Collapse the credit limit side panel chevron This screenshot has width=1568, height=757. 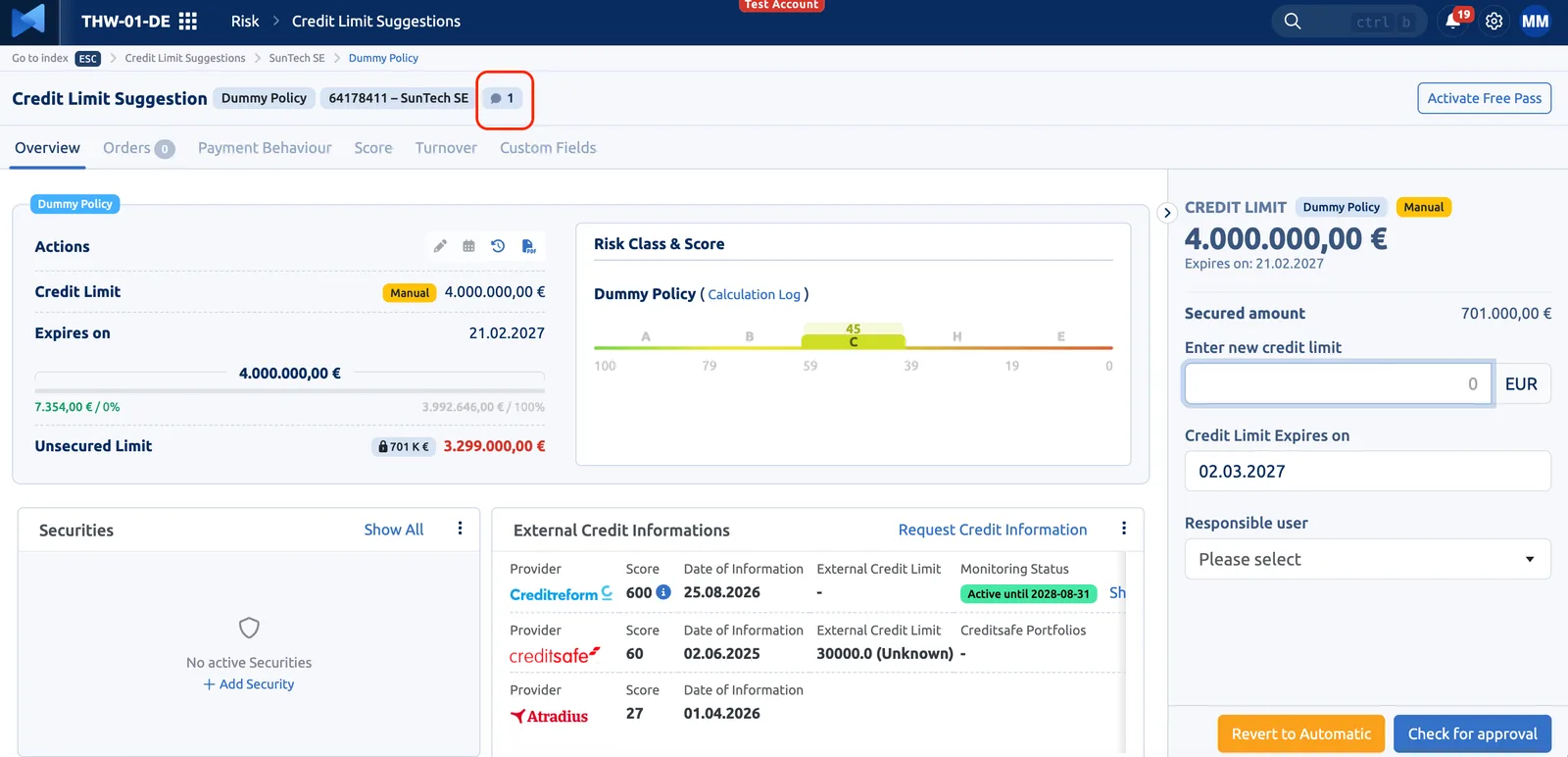[x=1166, y=213]
